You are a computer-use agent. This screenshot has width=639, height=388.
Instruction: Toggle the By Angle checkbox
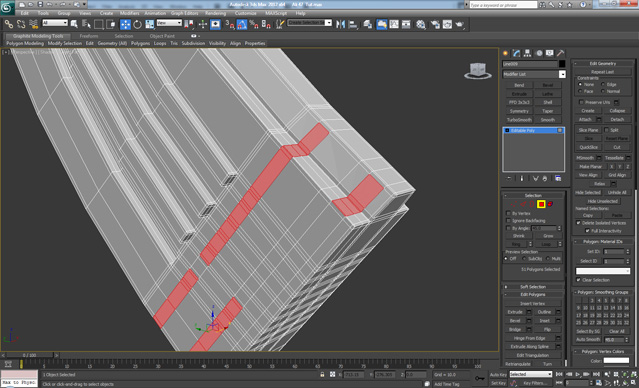pos(508,228)
